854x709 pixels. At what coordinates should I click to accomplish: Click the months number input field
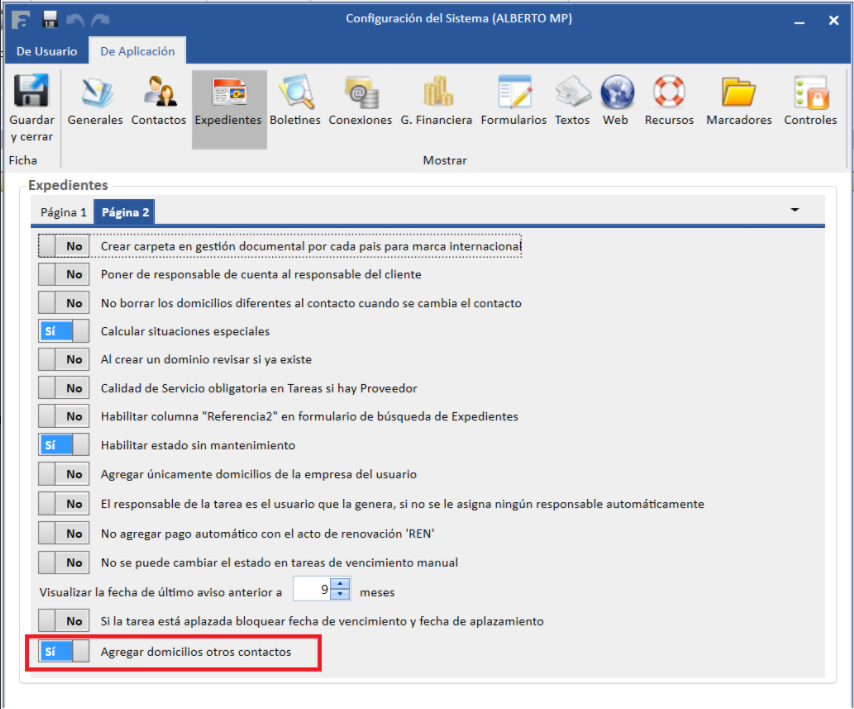point(312,591)
